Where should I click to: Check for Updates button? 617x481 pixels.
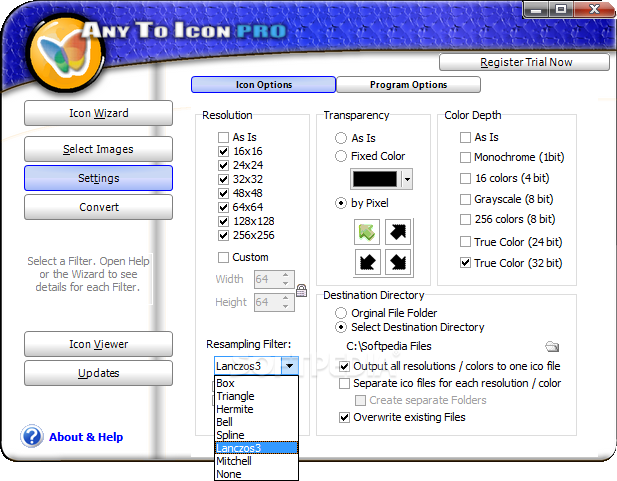98,373
